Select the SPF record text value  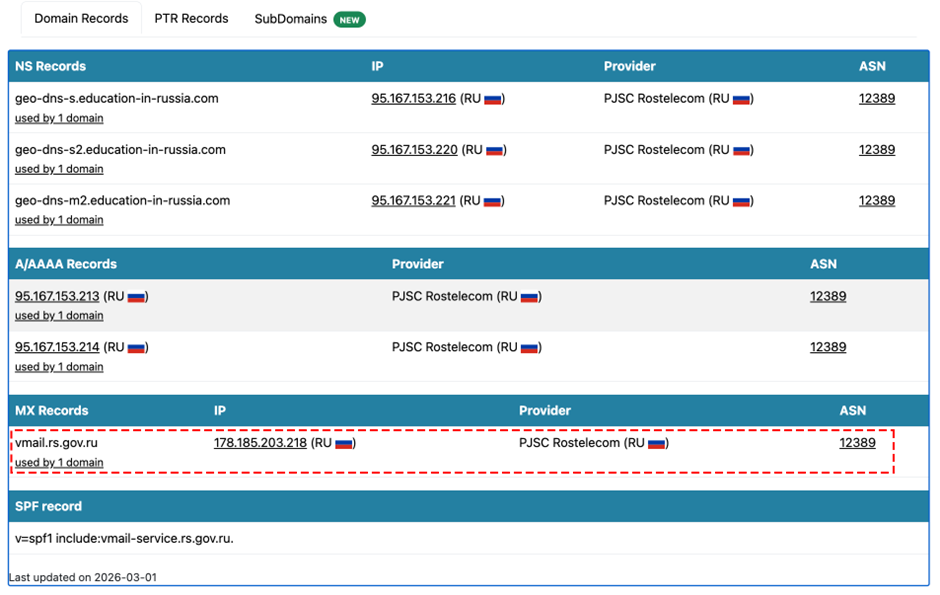tap(124, 538)
